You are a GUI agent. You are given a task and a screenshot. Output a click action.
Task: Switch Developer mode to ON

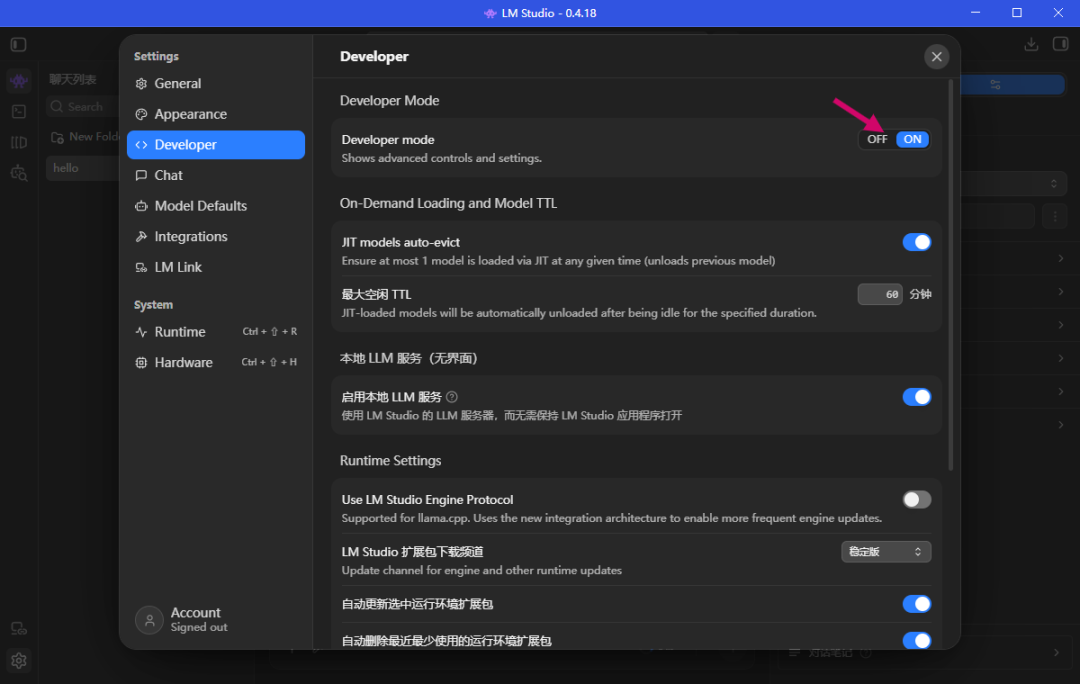pyautogui.click(x=913, y=139)
